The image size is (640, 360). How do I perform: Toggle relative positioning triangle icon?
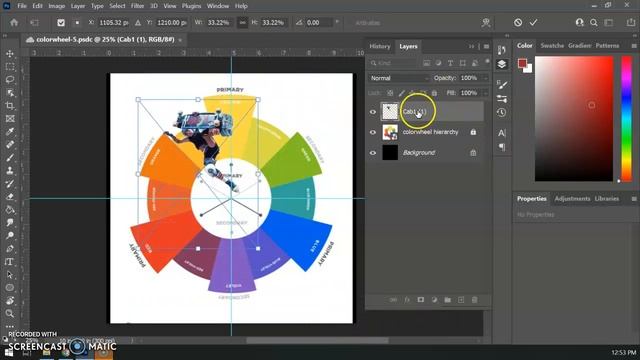(x=138, y=23)
